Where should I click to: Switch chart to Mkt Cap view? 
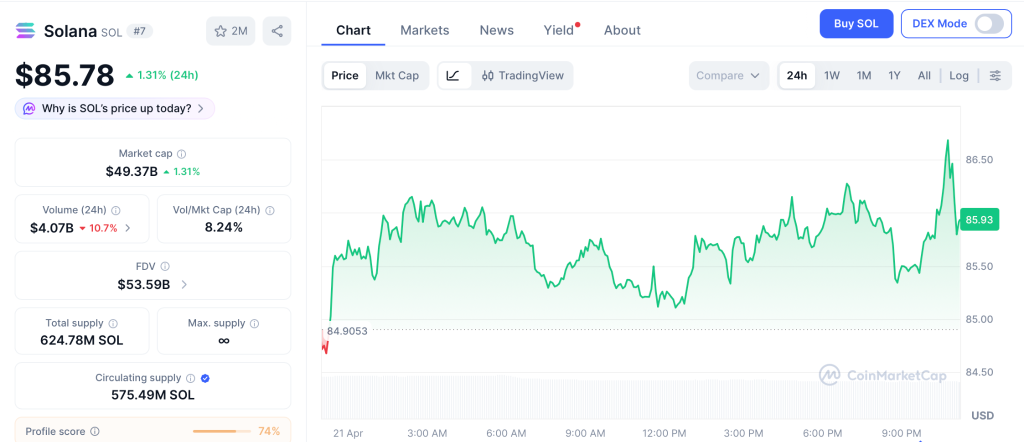(x=397, y=76)
